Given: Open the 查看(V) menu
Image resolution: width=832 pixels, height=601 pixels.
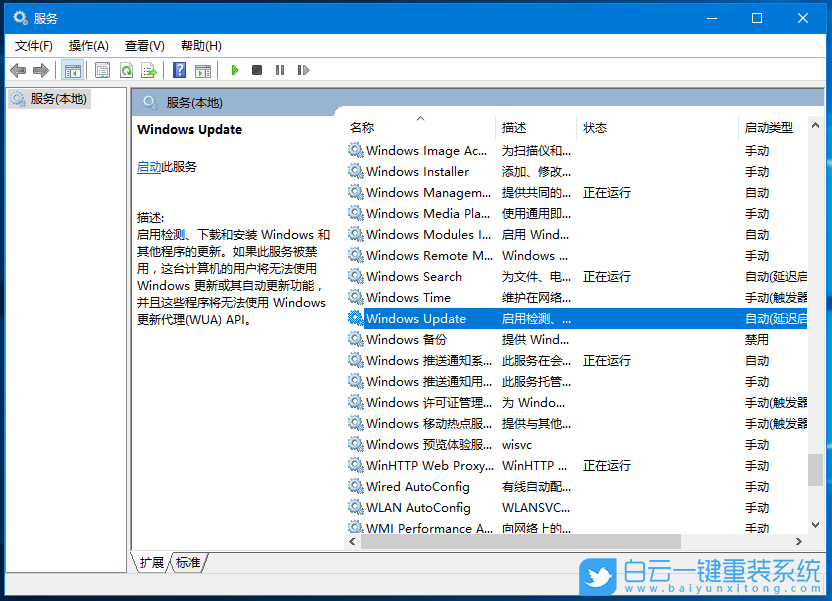Looking at the screenshot, I should (x=143, y=45).
